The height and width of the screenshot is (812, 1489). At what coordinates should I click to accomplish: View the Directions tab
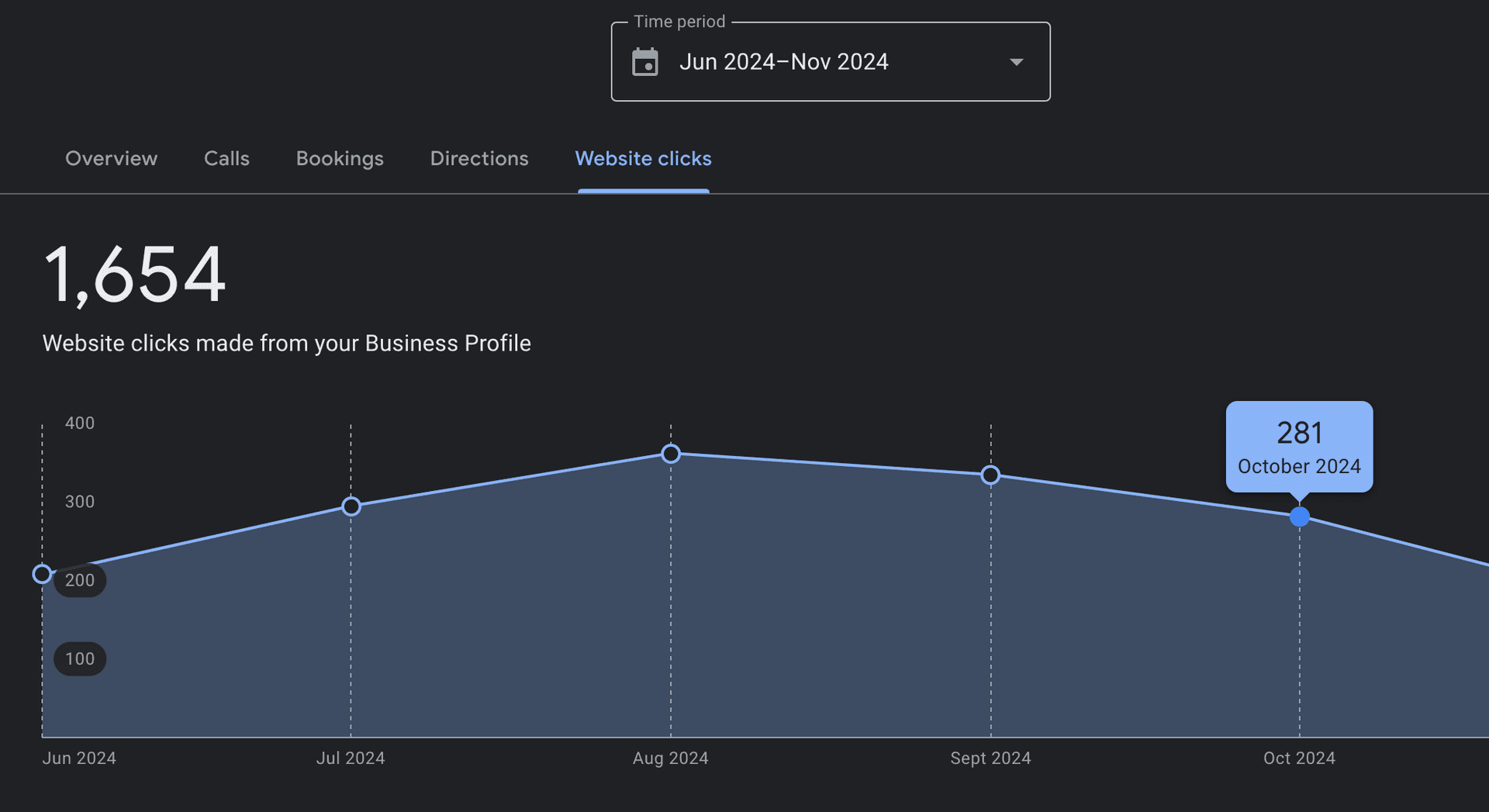pos(478,159)
